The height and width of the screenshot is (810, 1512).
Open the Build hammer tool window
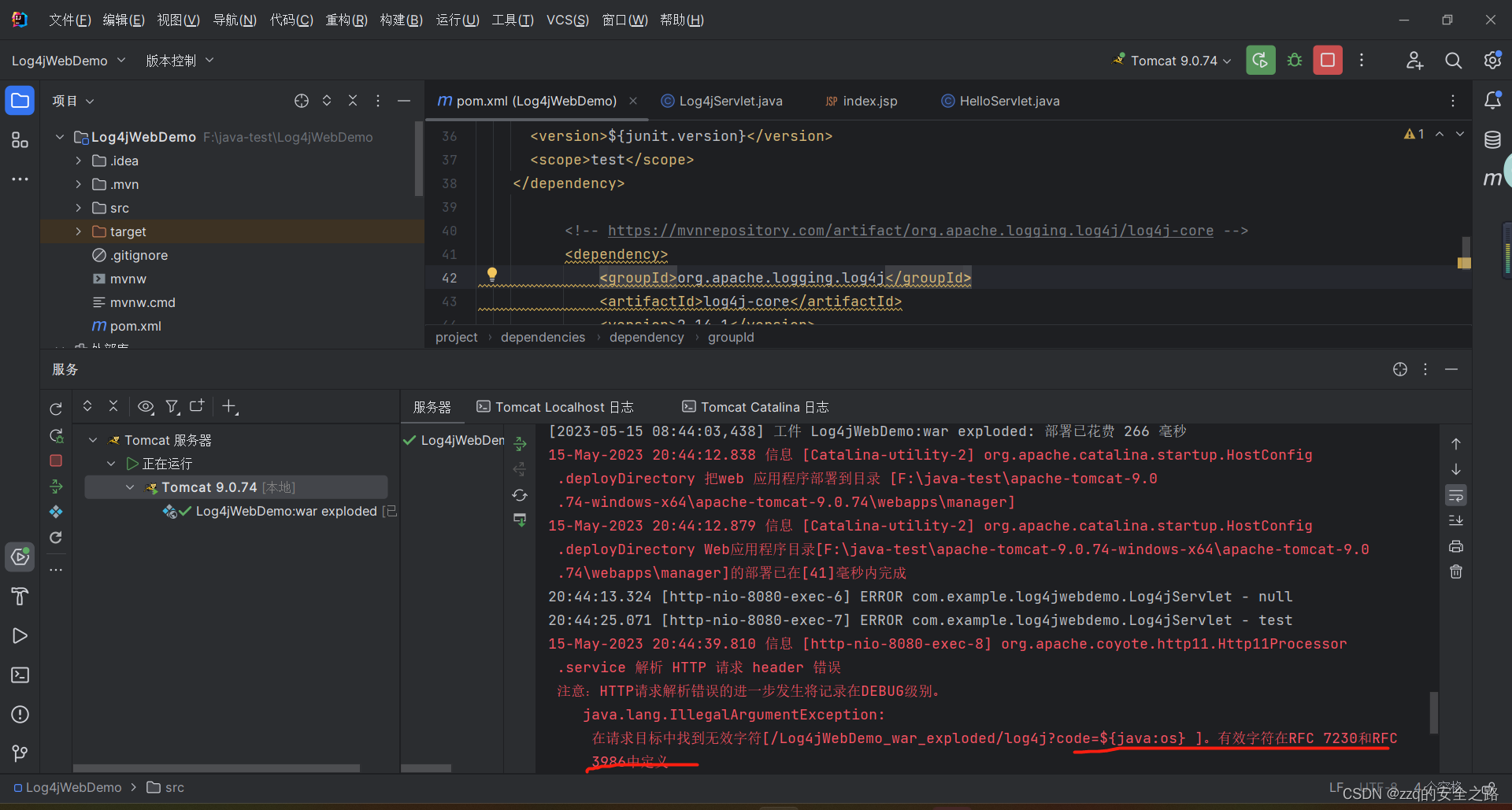[20, 597]
